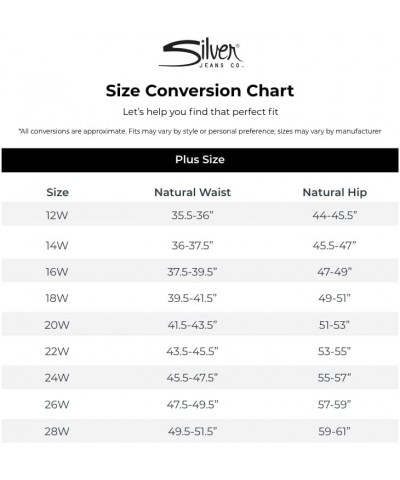Click the Size column header
Image resolution: width=400 pixels, height=480 pixels.
(x=58, y=192)
